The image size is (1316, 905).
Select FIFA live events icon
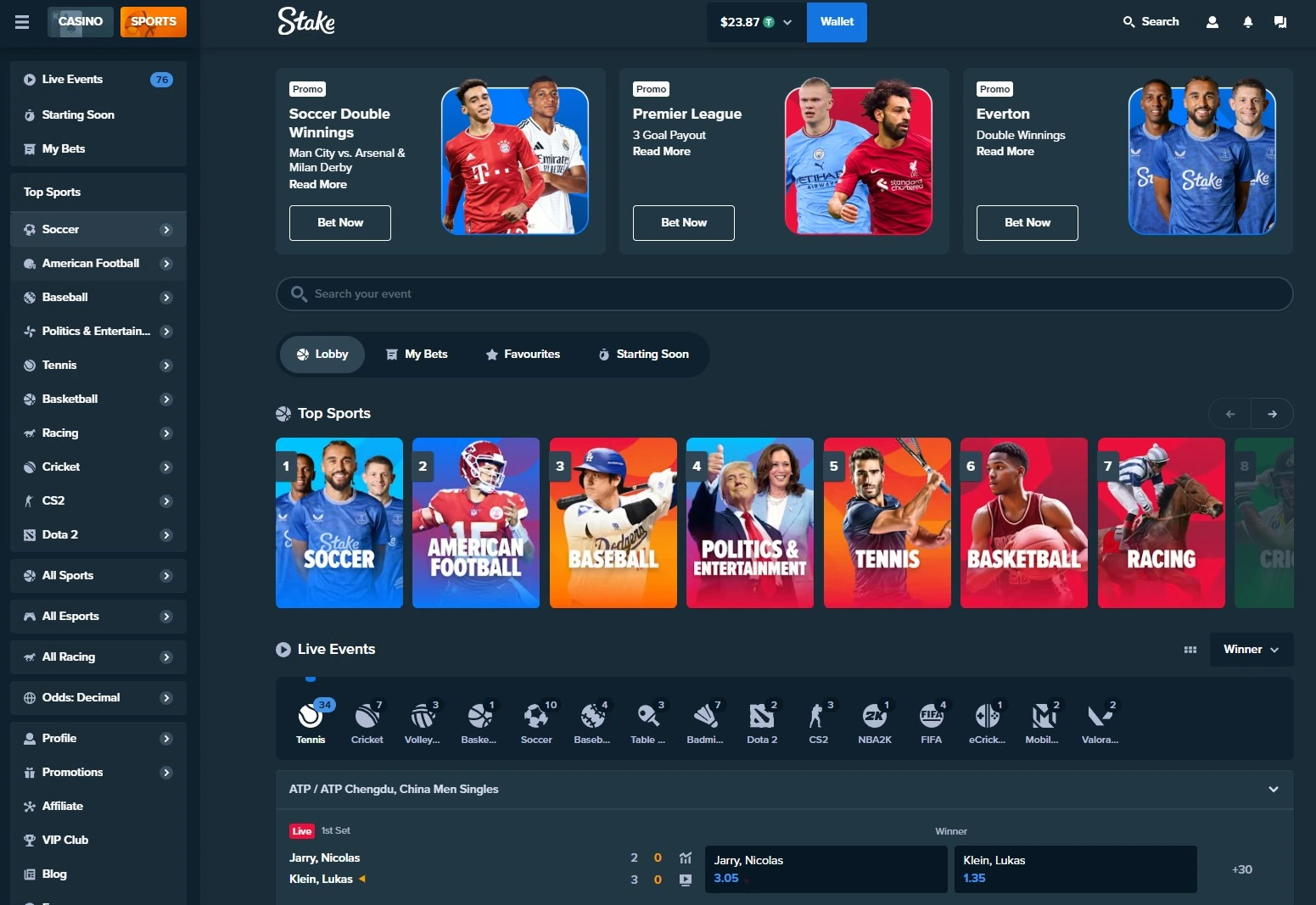[x=931, y=722]
